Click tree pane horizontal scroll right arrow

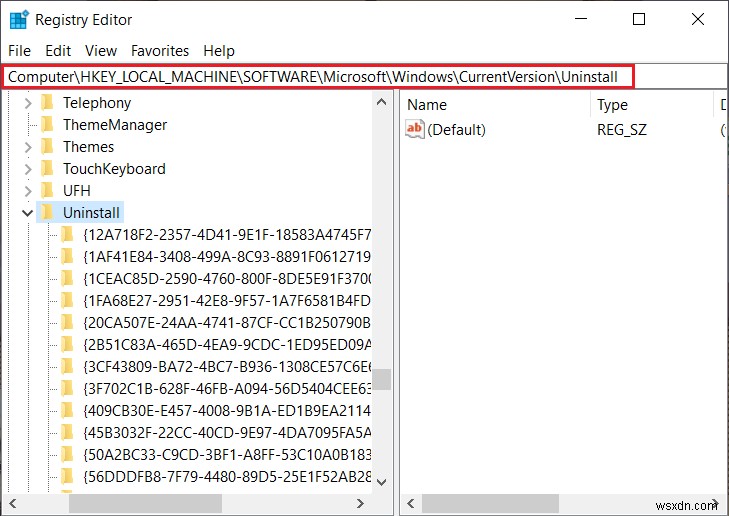pyautogui.click(x=360, y=503)
